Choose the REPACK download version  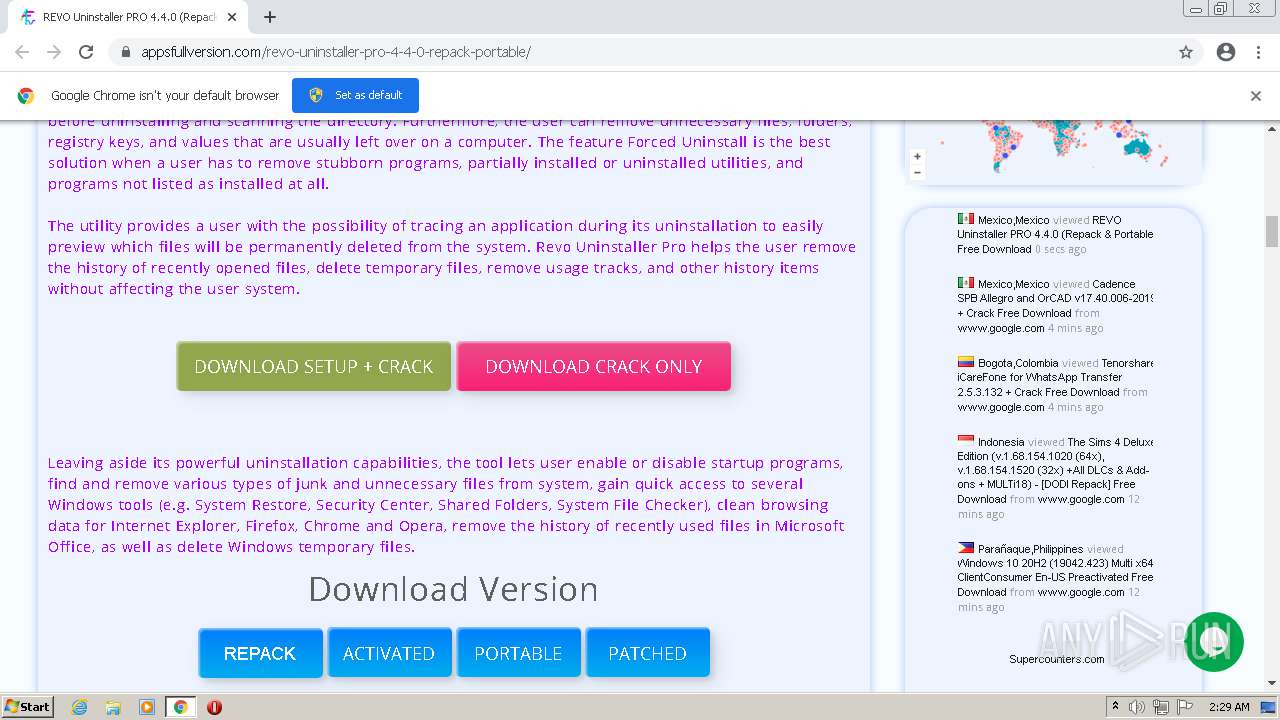(x=260, y=653)
